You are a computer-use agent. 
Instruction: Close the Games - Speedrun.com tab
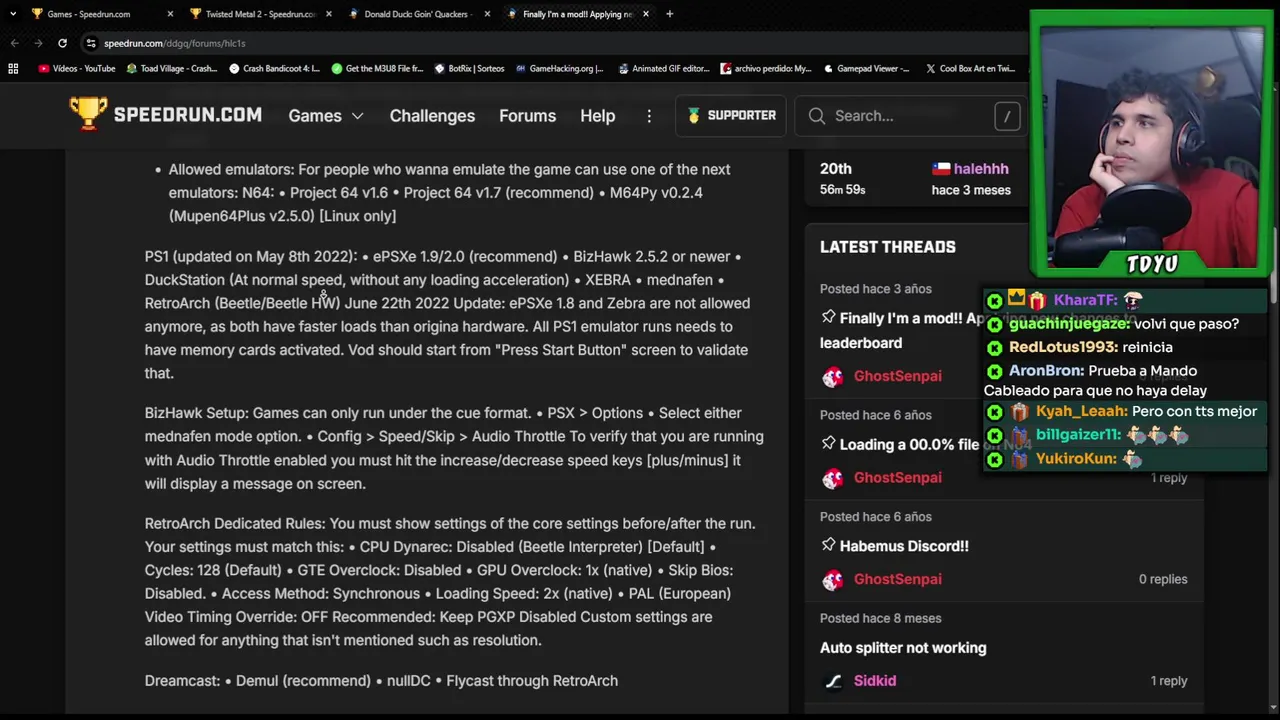[x=170, y=14]
